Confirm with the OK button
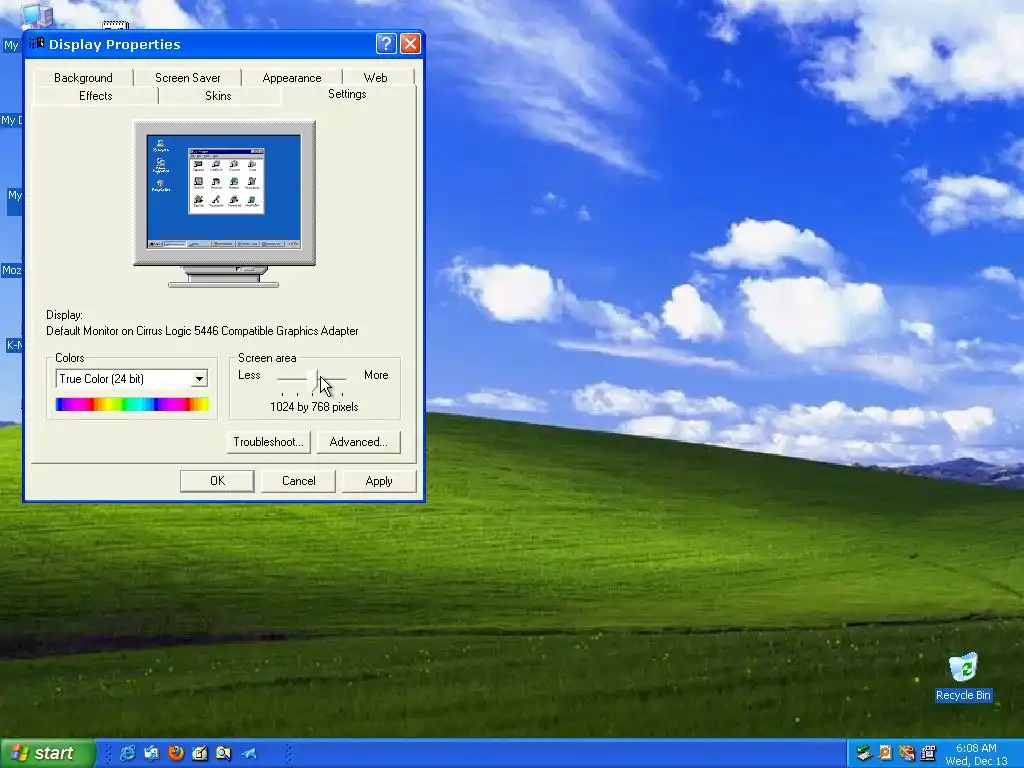1024x768 pixels. click(x=217, y=481)
